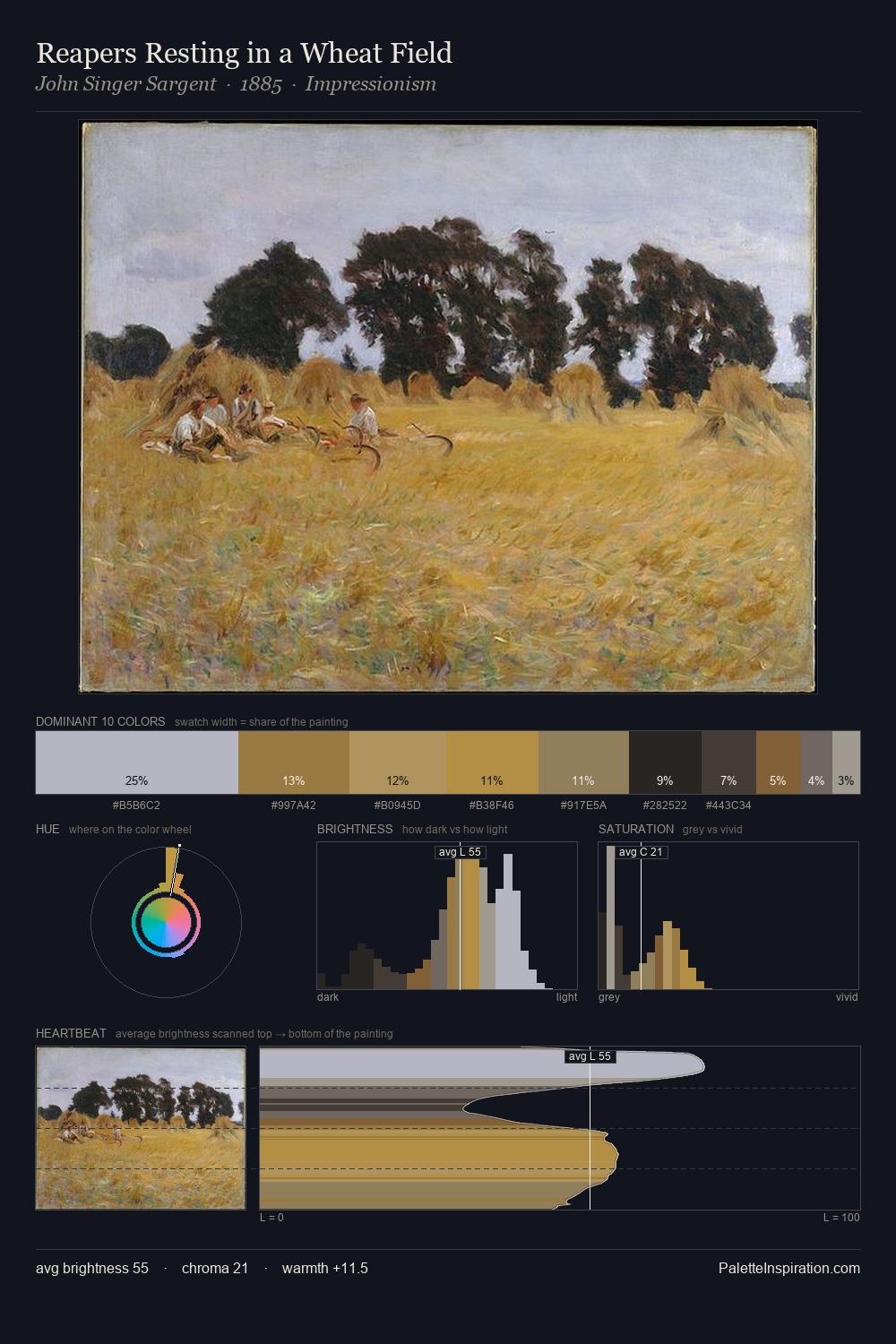The height and width of the screenshot is (1344, 896).
Task: Click the avg brightness 55 footer stat
Action: coord(92,1269)
